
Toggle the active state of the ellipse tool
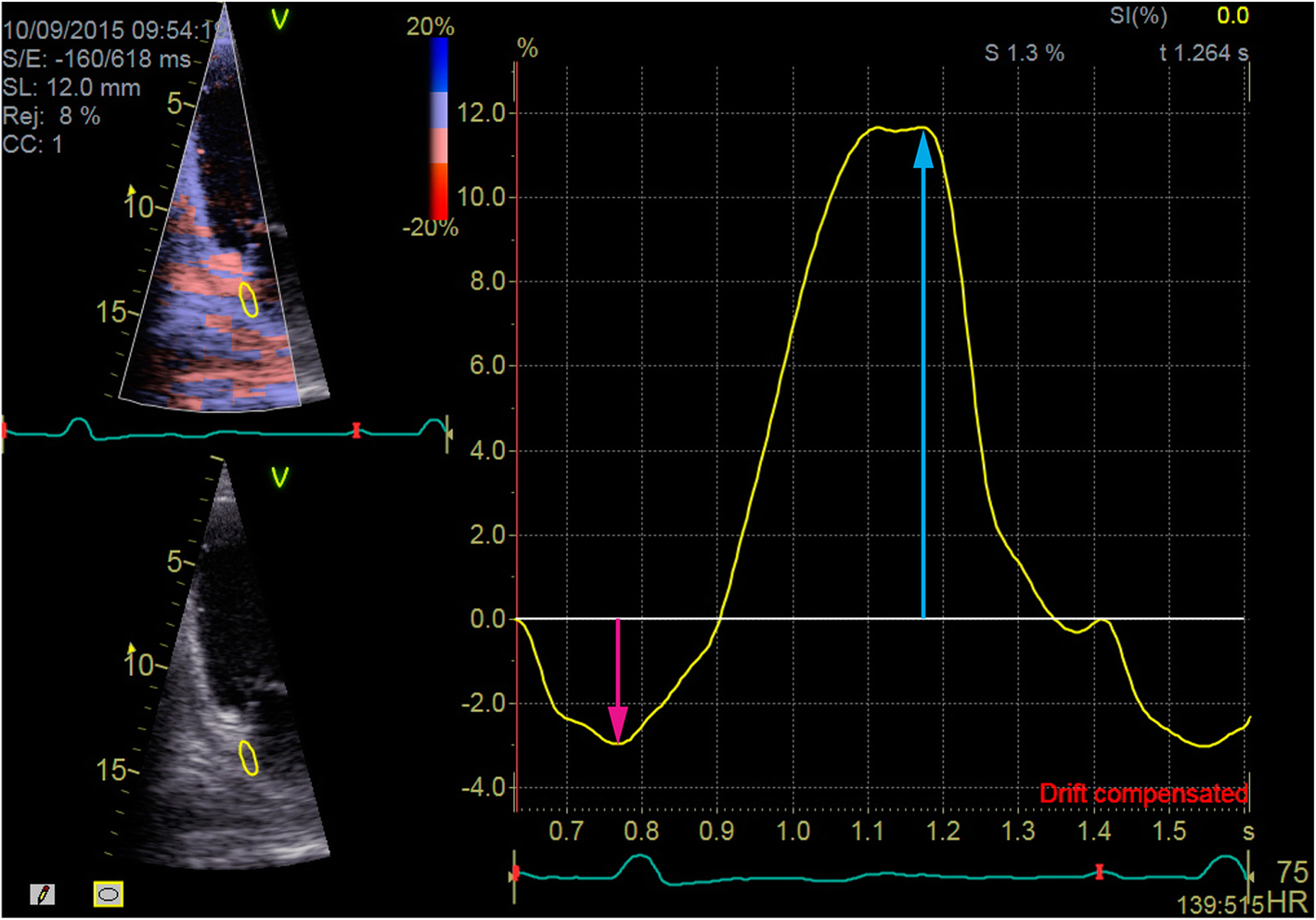107,895
